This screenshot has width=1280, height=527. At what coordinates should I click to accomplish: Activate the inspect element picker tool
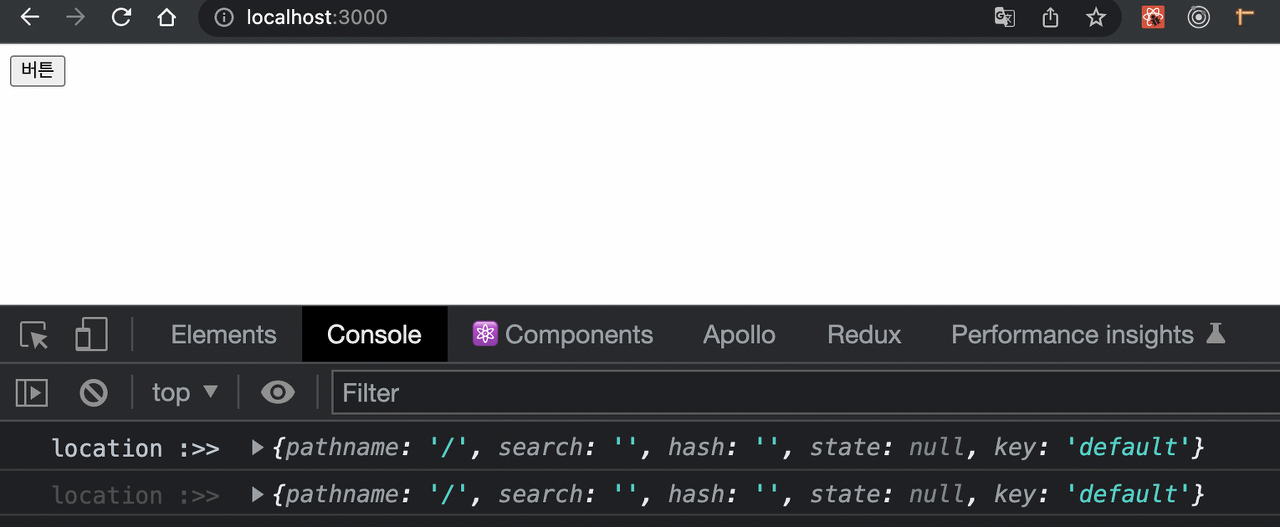tap(34, 335)
